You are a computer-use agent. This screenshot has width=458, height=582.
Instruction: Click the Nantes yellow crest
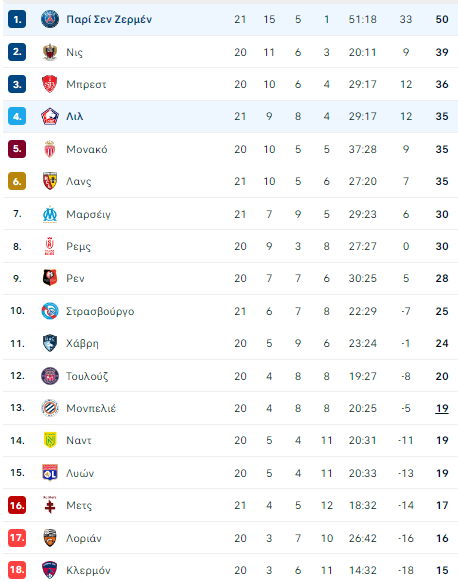tap(50, 440)
